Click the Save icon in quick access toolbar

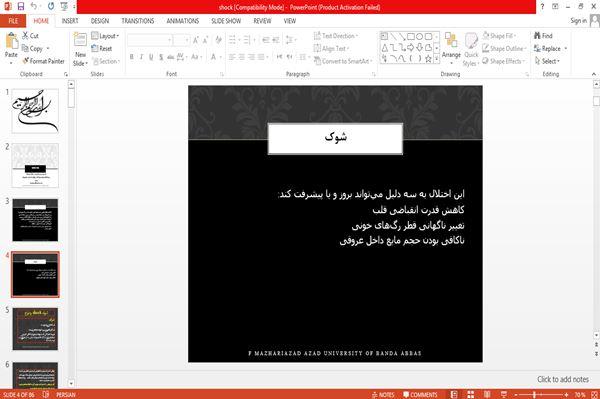pyautogui.click(x=21, y=6)
